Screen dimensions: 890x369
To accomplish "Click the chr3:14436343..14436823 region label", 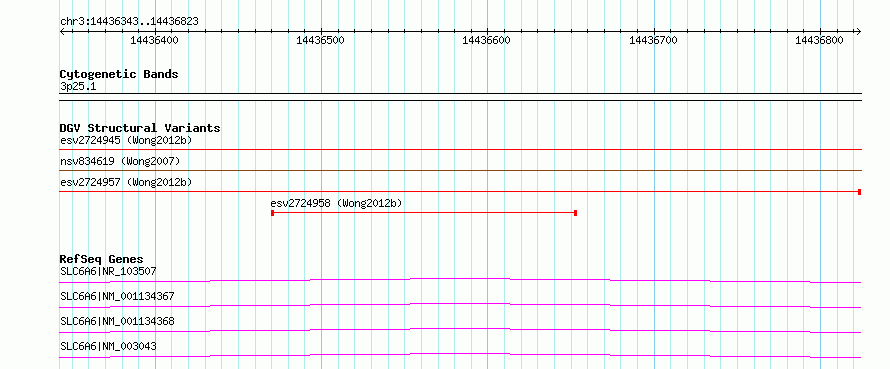I will click(x=129, y=22).
